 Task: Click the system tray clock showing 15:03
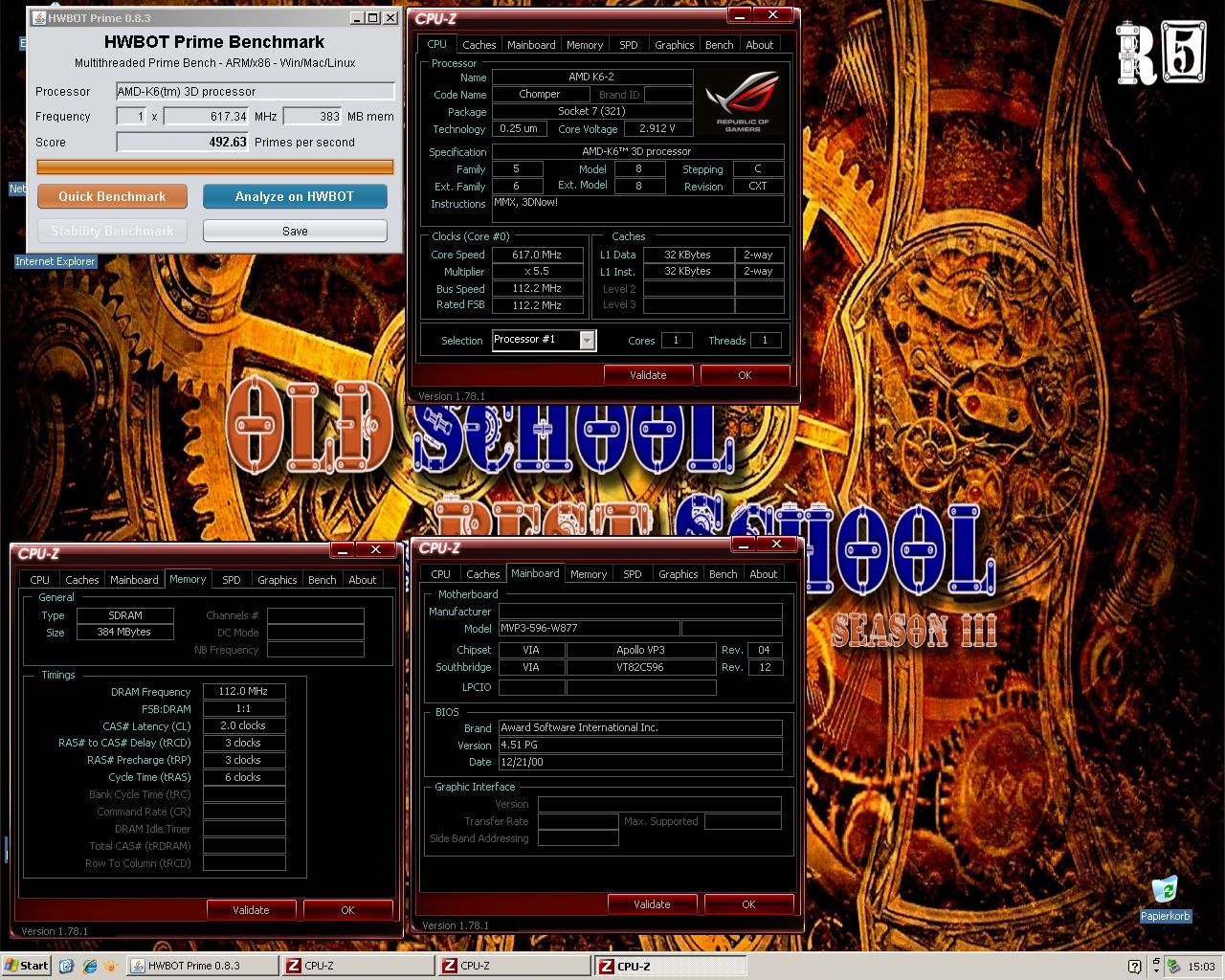pos(1201,966)
